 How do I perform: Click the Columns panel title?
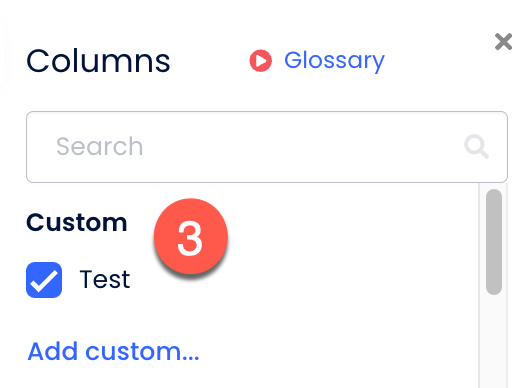click(x=98, y=61)
